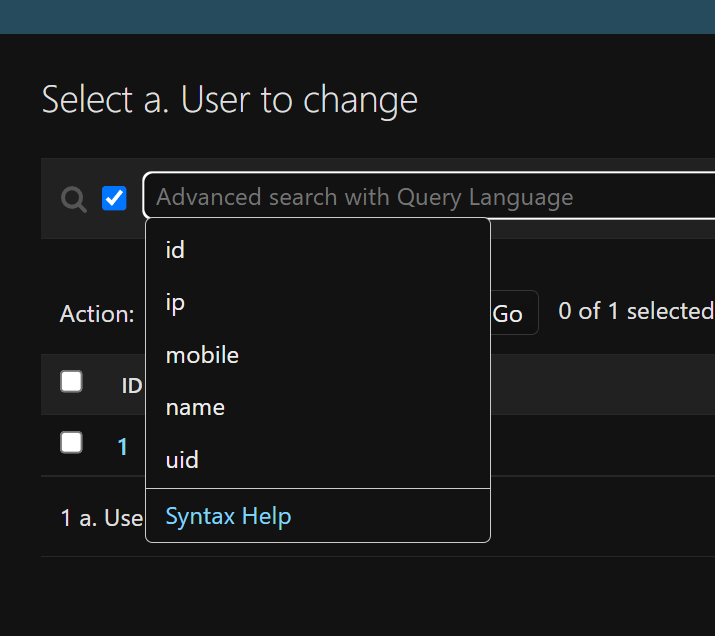
Task: Click the "0 of 1 selected" counter
Action: [x=634, y=311]
